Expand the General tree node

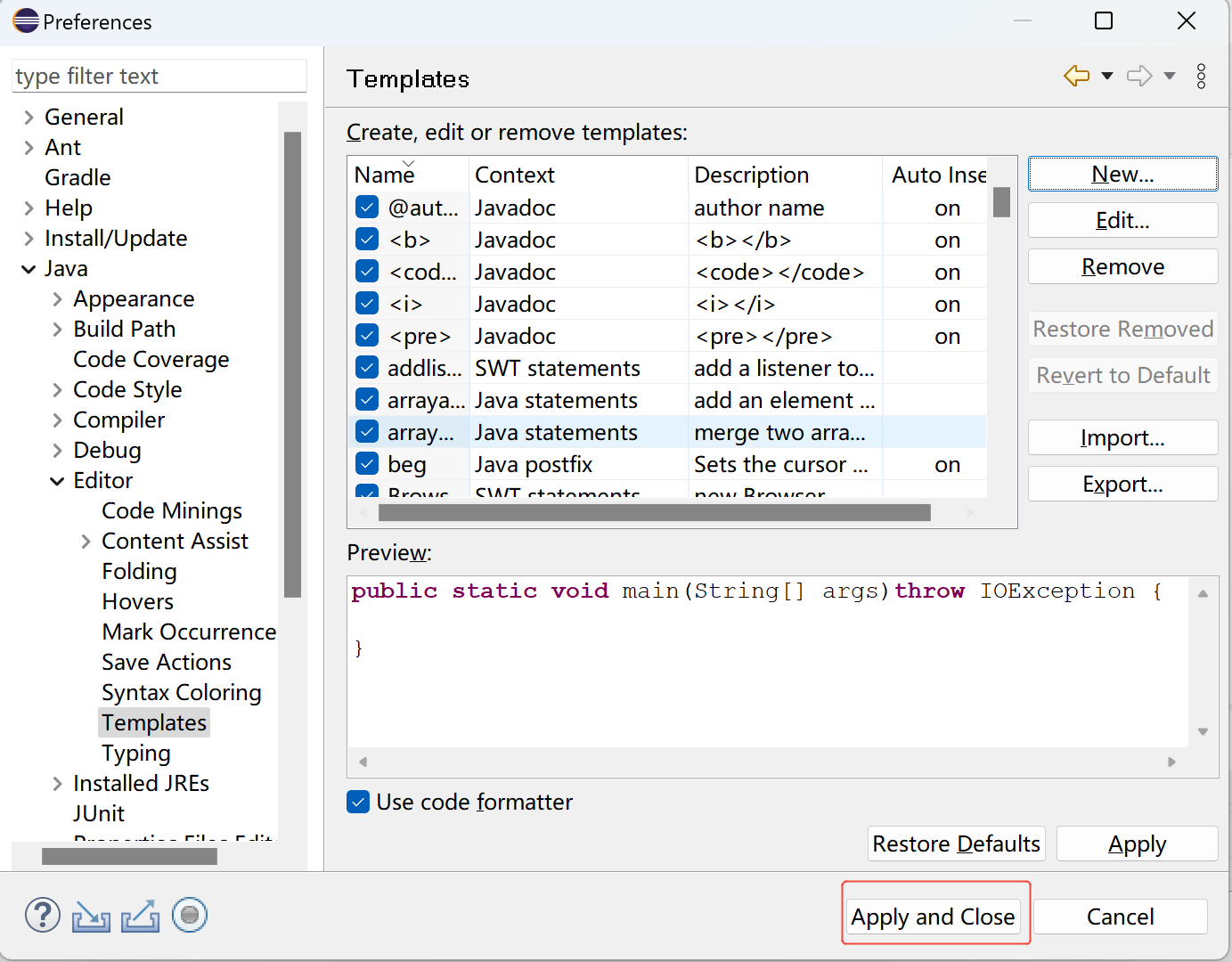point(29,118)
